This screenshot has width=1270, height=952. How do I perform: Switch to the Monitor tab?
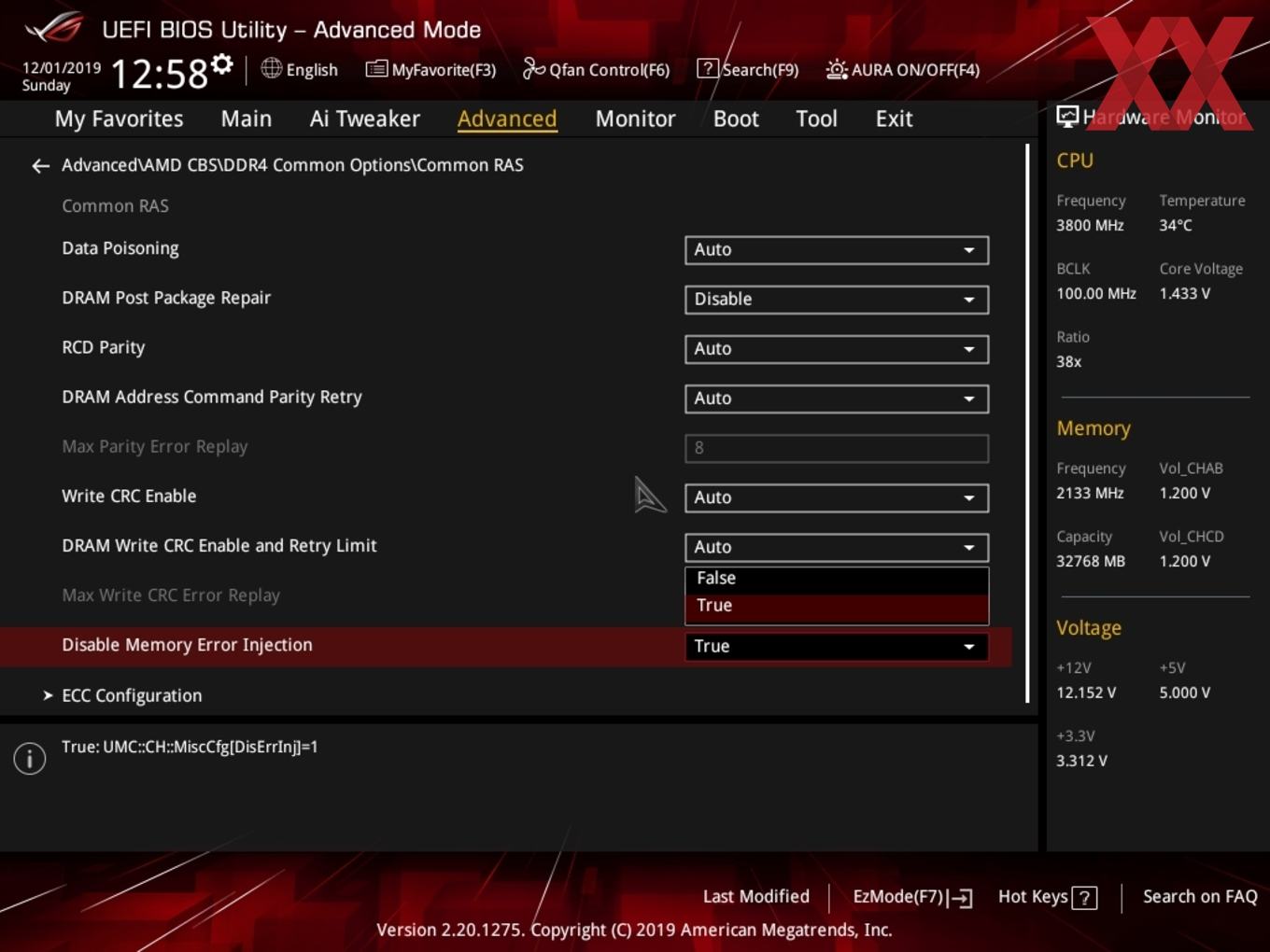[x=635, y=119]
